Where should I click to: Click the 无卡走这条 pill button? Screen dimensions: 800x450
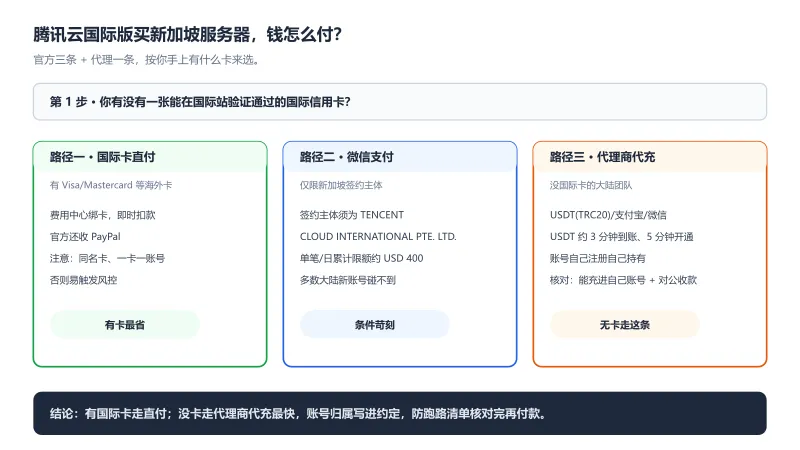point(624,324)
